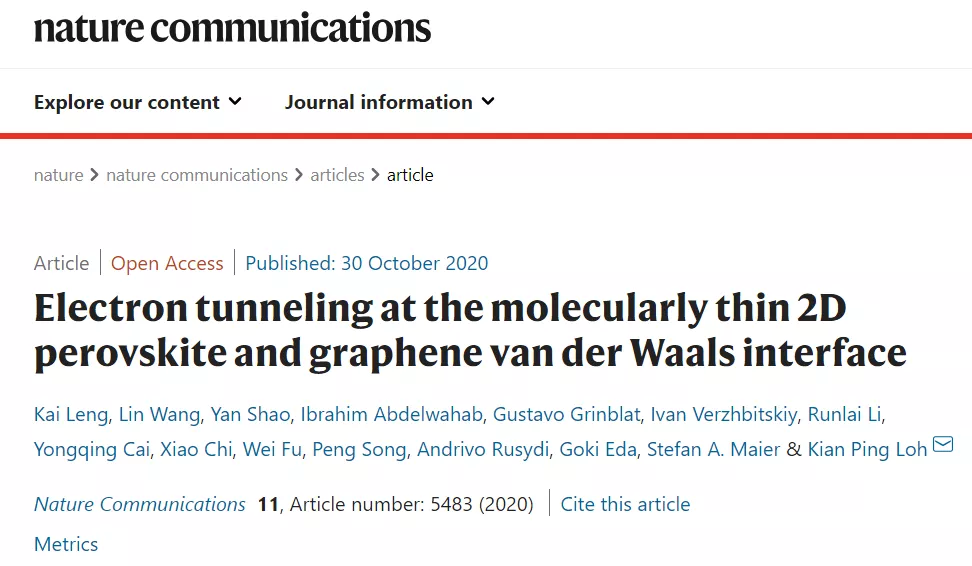The height and width of the screenshot is (566, 972).
Task: Click the Nature Communications journal link in italics
Action: pos(139,504)
